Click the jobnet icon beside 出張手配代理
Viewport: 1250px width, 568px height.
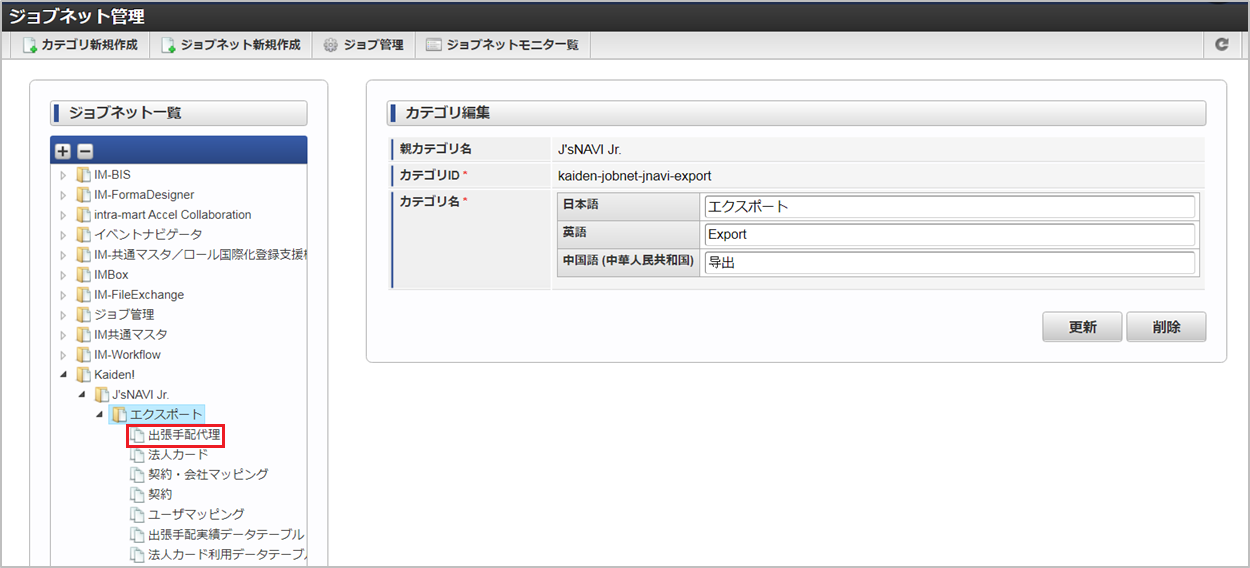[x=138, y=435]
